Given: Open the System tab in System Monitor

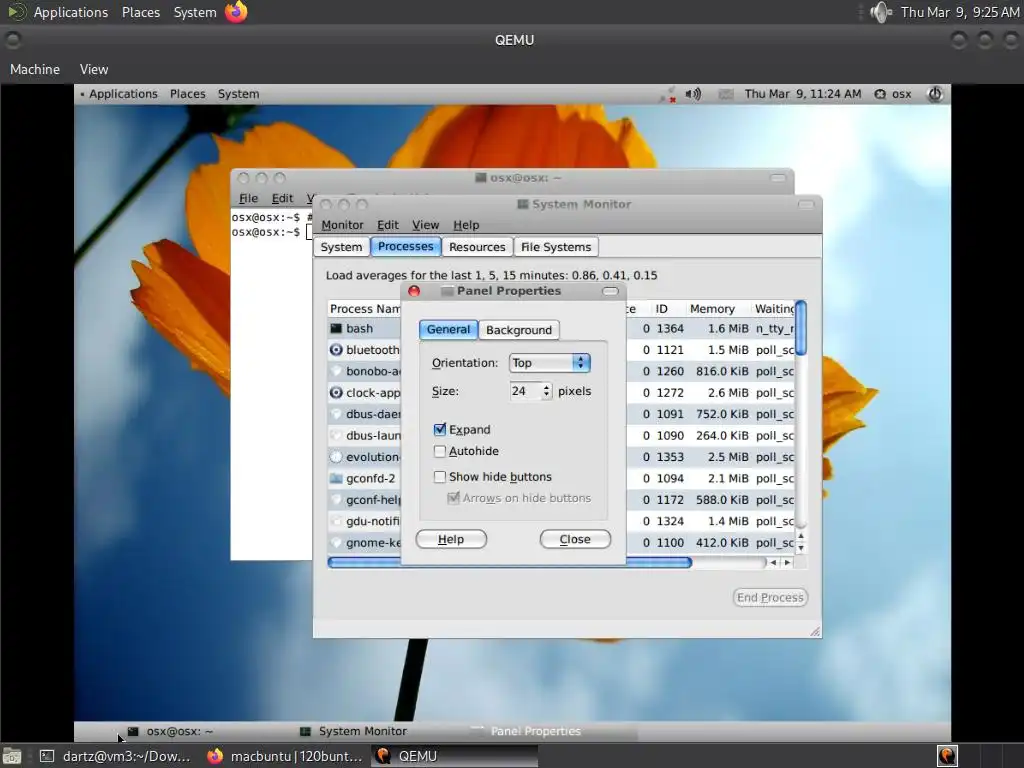Looking at the screenshot, I should 341,248.
